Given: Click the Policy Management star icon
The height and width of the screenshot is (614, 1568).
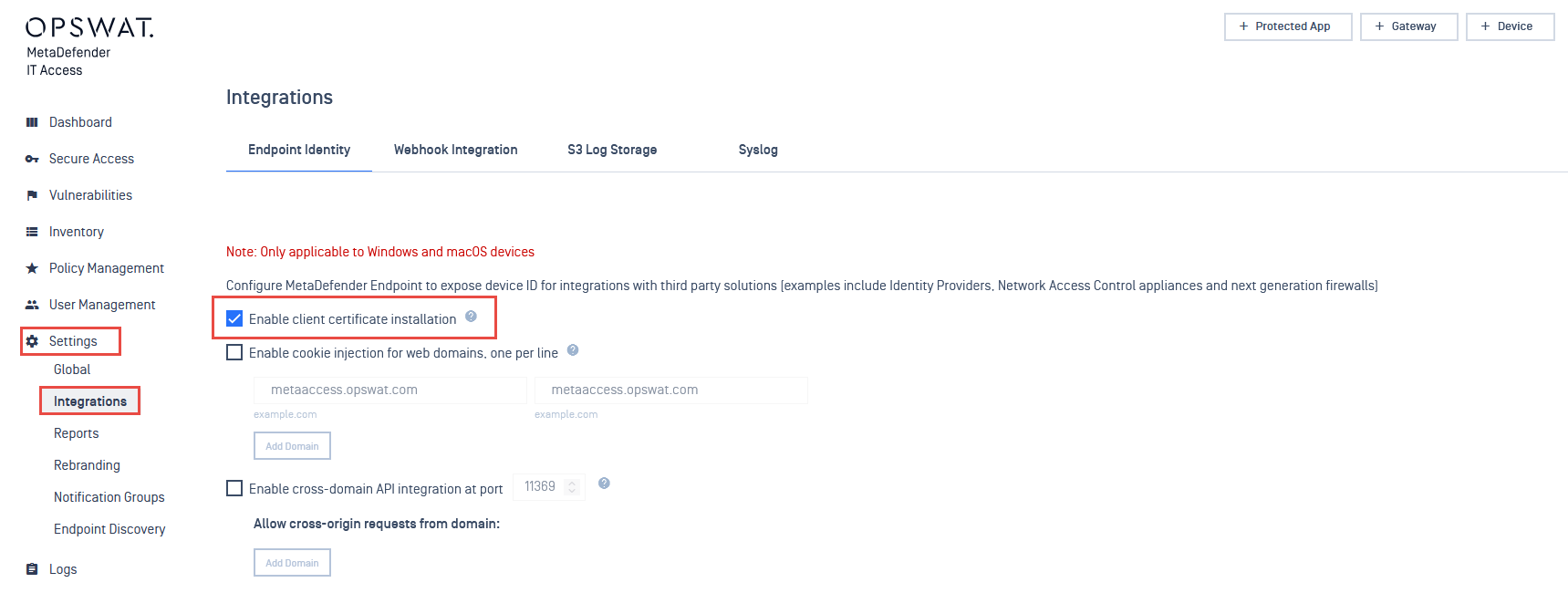Looking at the screenshot, I should click(32, 268).
